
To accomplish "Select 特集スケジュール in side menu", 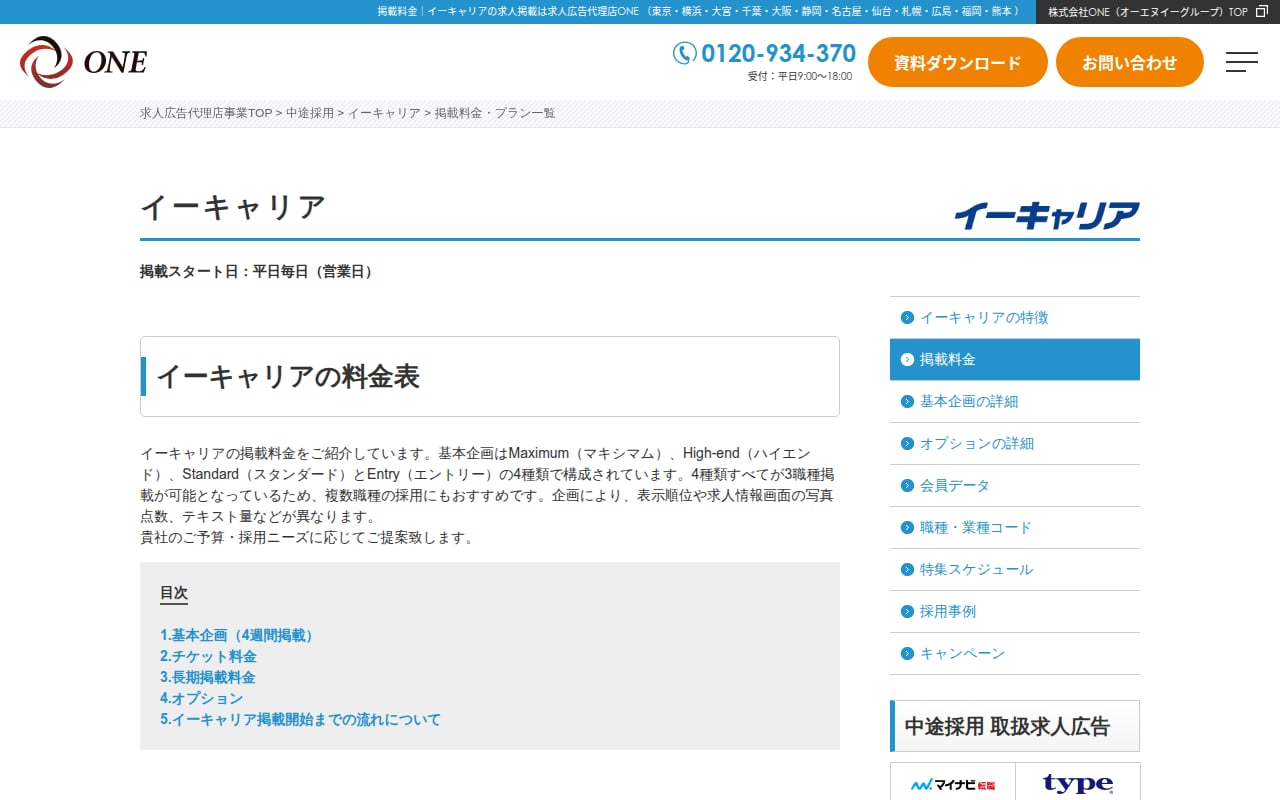I will [1015, 570].
